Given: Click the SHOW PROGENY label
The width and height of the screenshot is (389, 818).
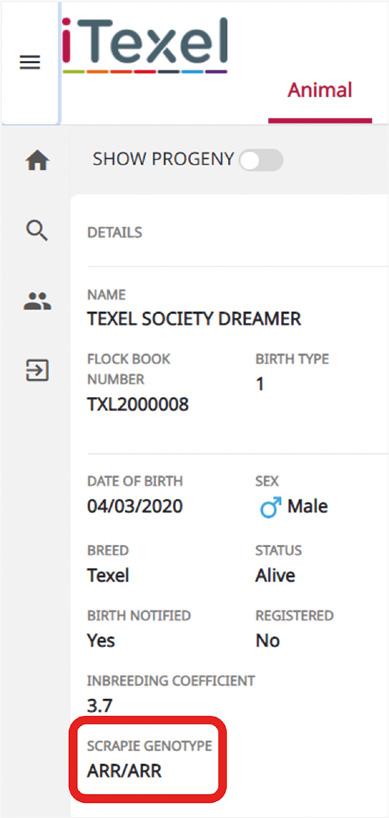Looking at the screenshot, I should pyautogui.click(x=163, y=160).
